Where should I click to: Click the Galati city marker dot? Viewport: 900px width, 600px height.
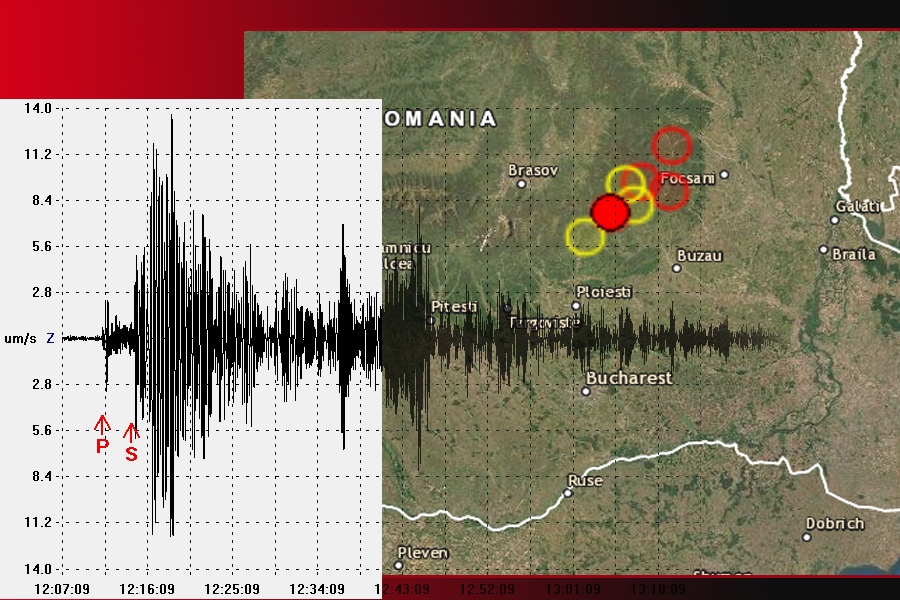point(834,220)
